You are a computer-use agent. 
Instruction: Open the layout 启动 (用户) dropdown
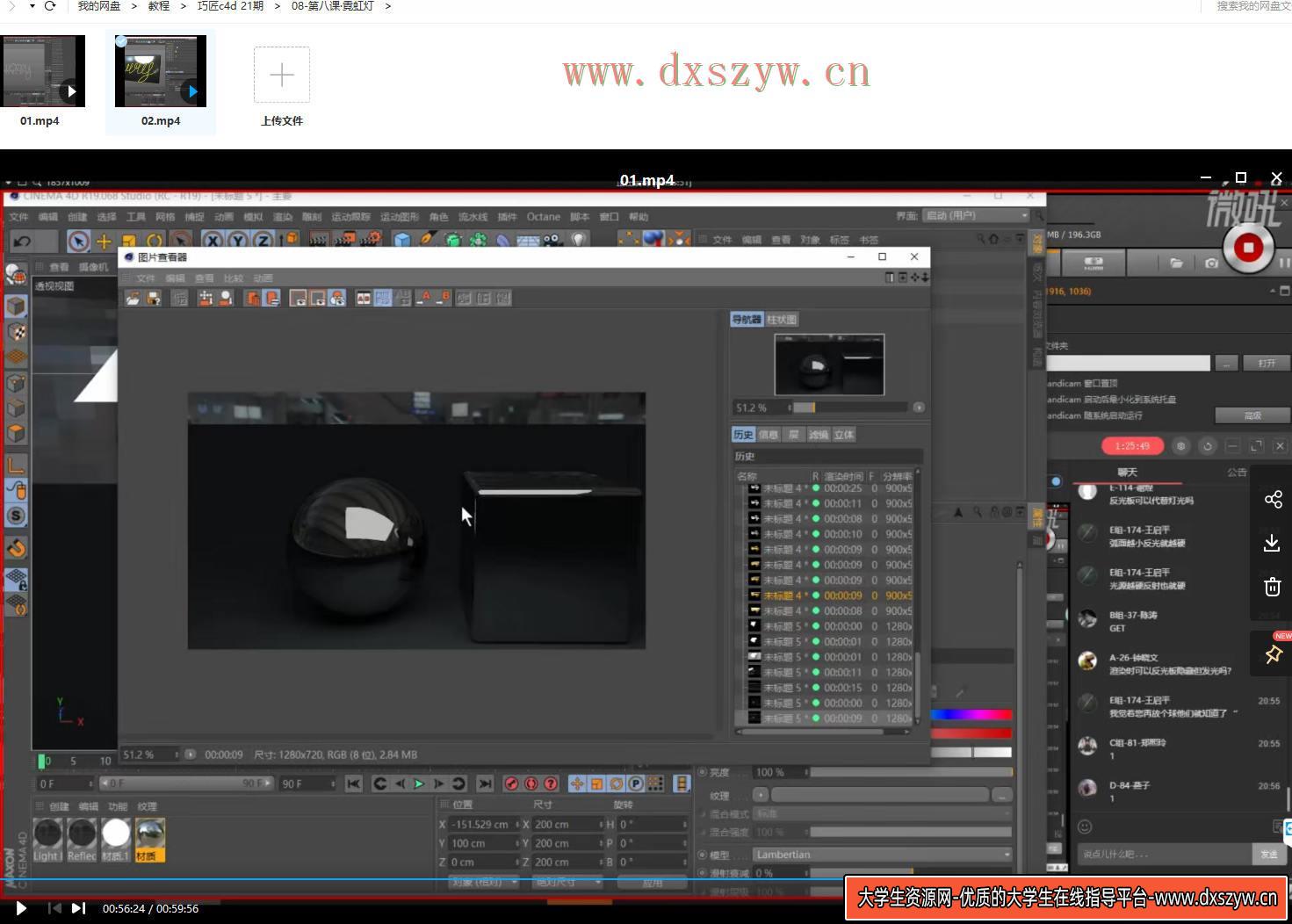pos(976,216)
